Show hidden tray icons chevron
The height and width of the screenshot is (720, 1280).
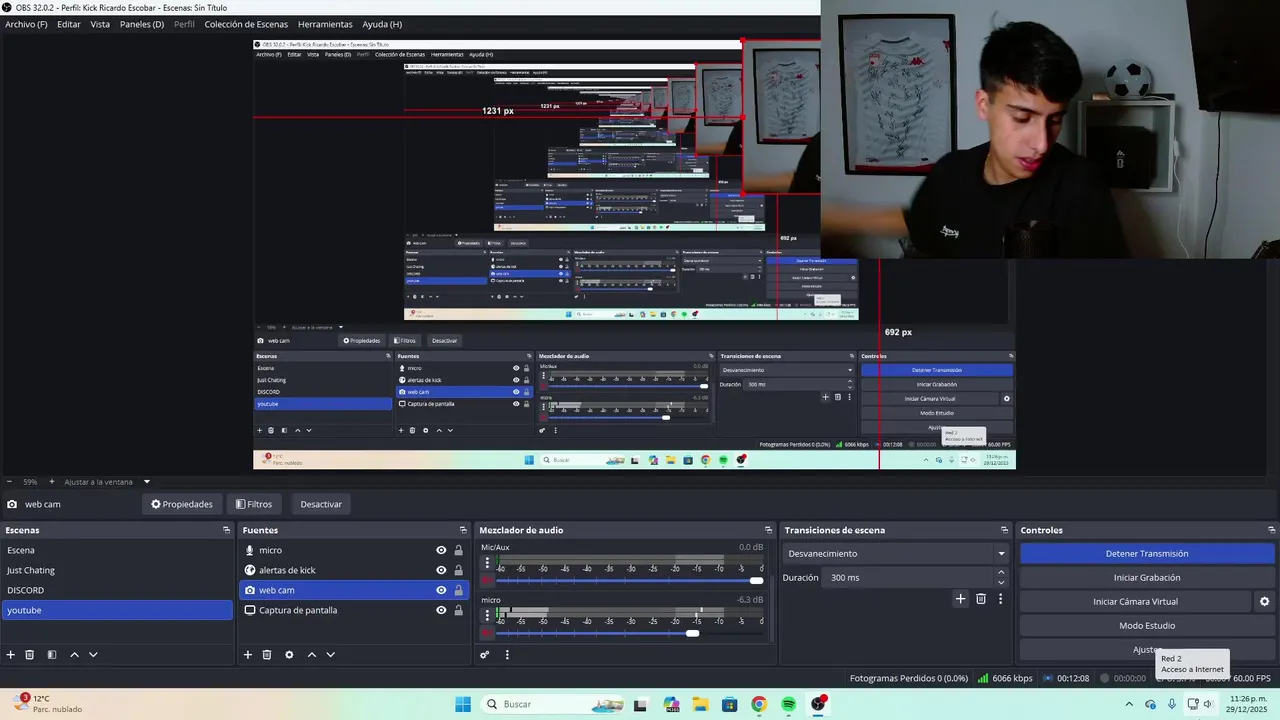[1129, 704]
